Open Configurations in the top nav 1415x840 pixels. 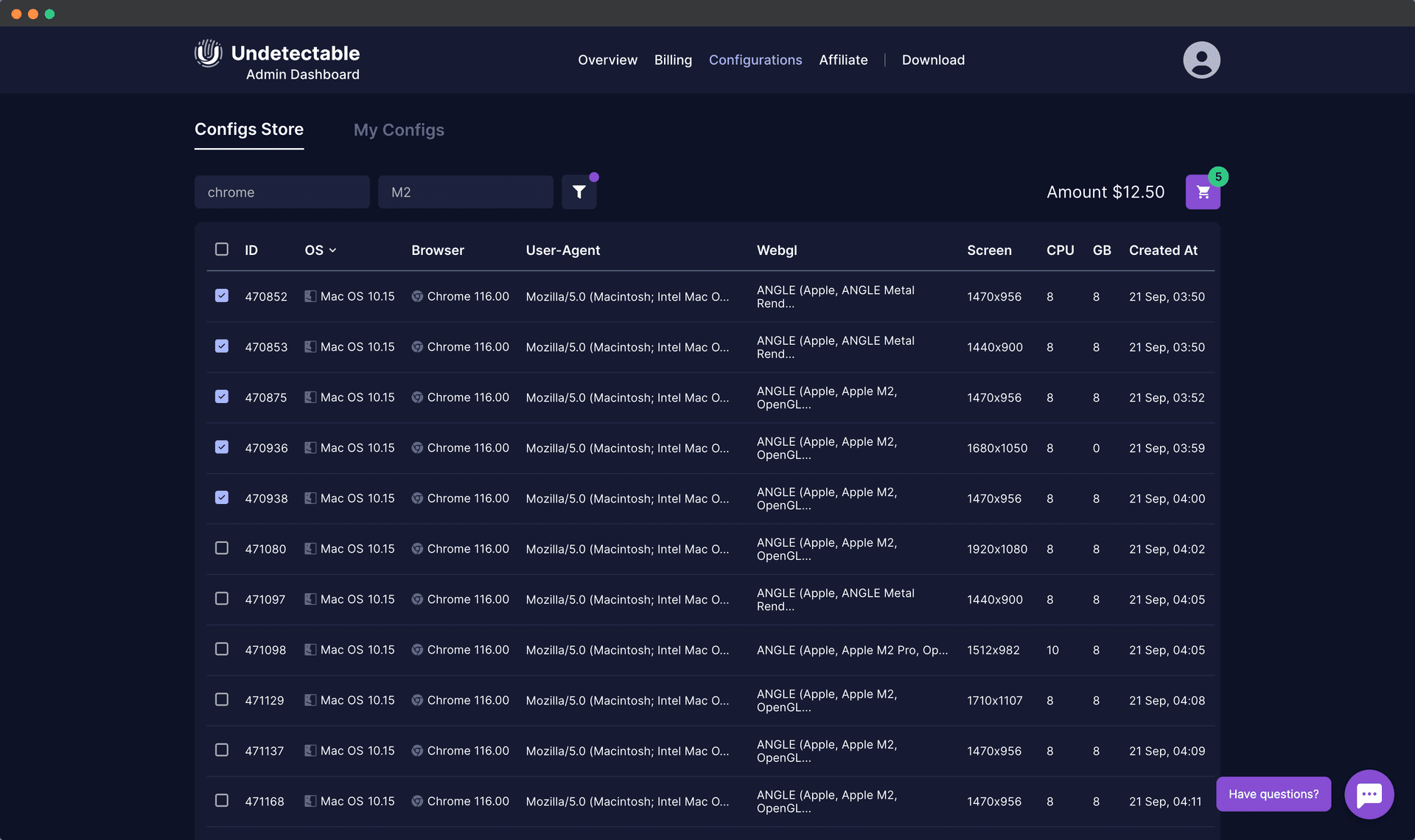point(755,60)
